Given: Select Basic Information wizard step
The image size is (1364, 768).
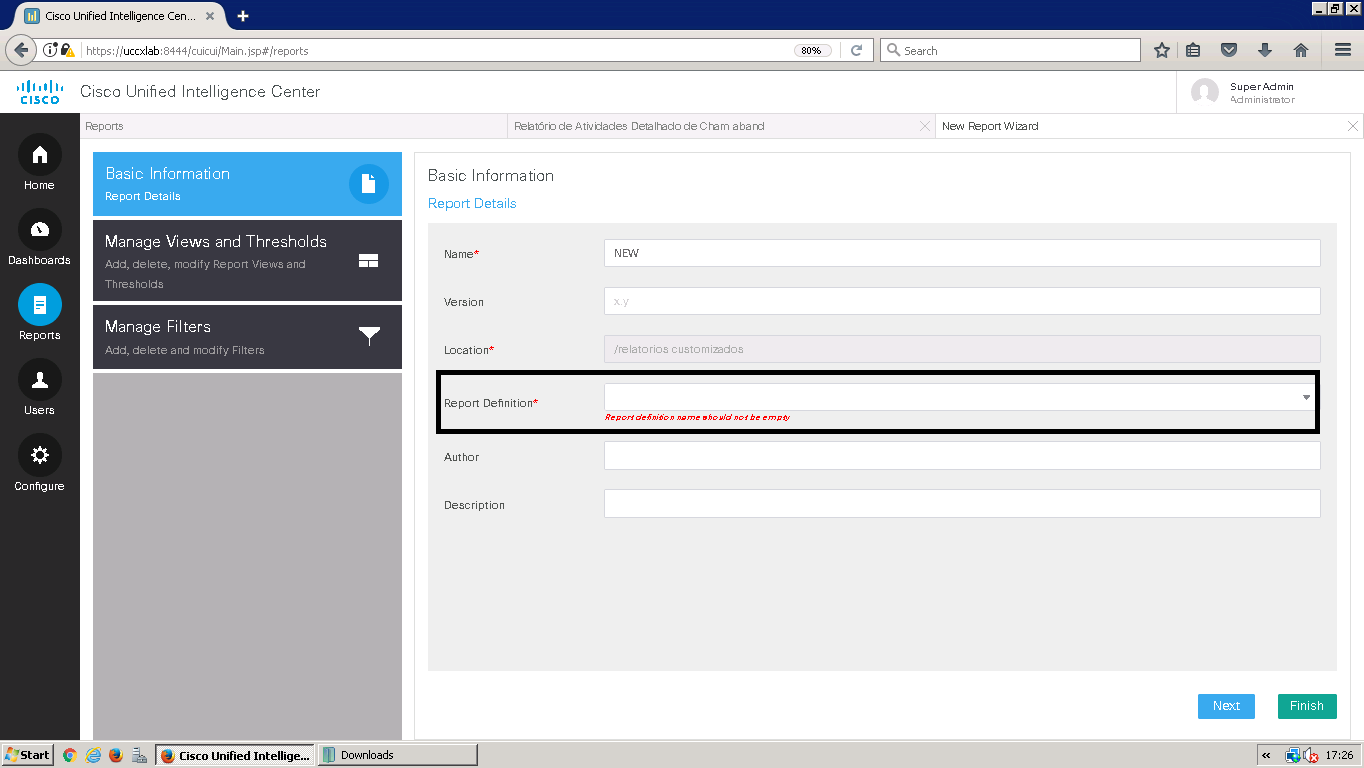Looking at the screenshot, I should (x=247, y=184).
